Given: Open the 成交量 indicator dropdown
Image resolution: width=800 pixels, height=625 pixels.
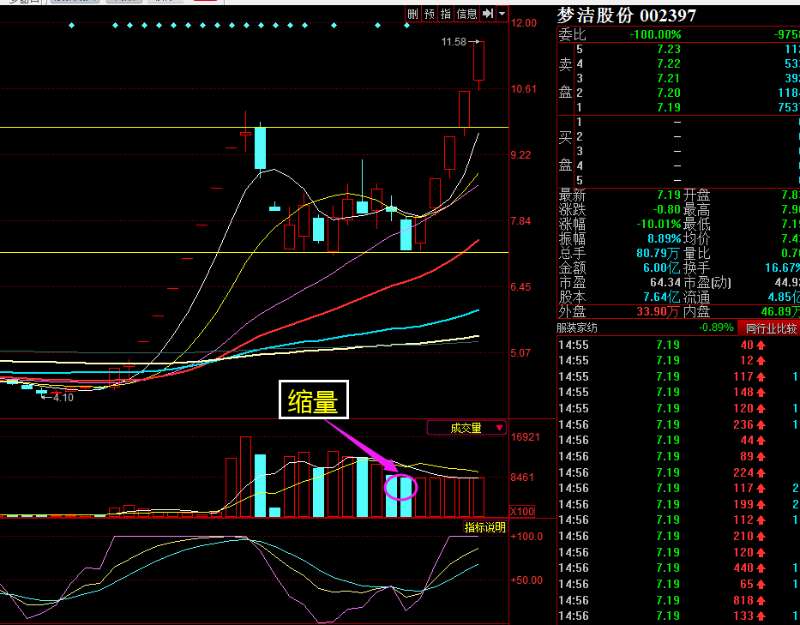Looking at the screenshot, I should coord(467,428).
